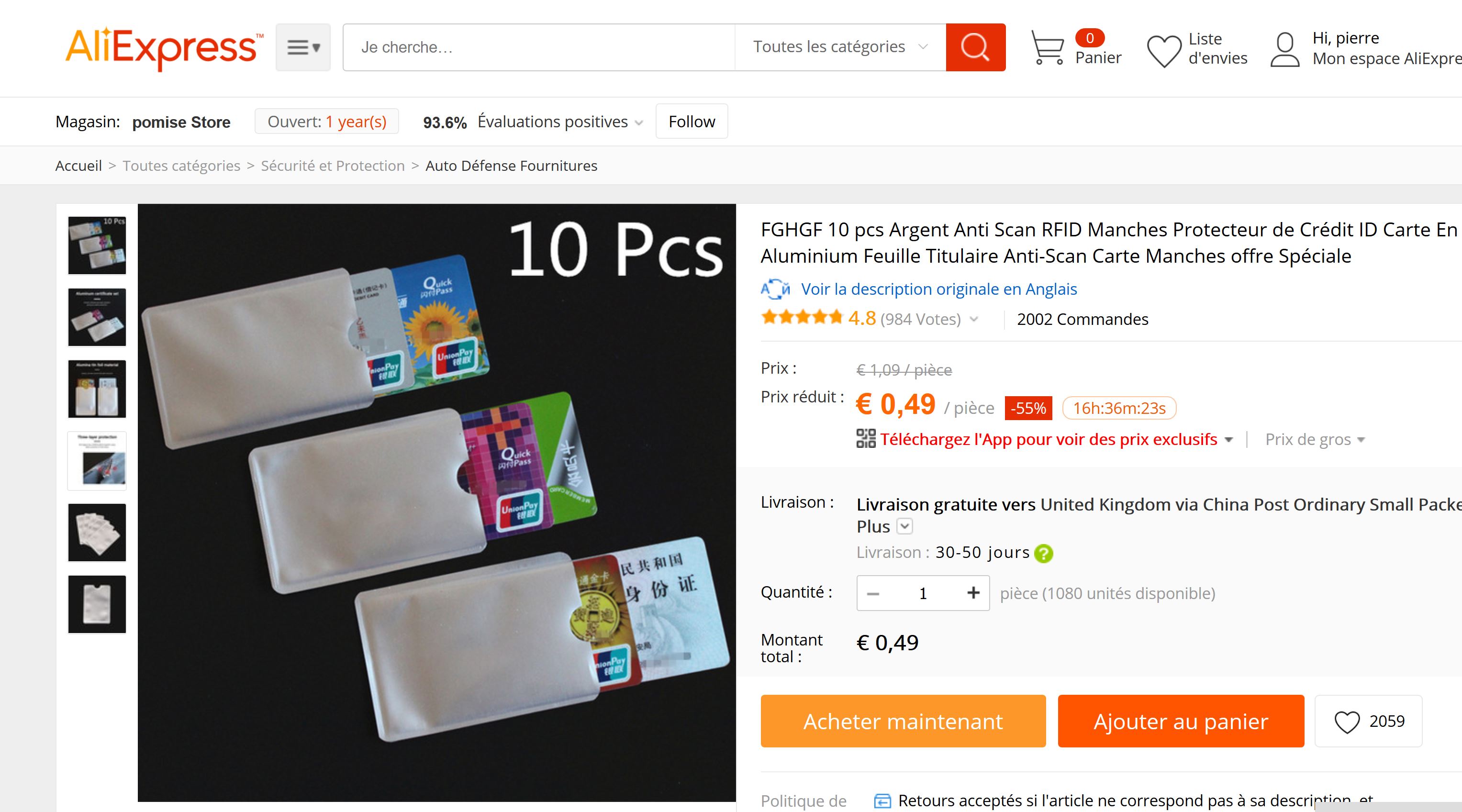
Task: Expand the Évaluations positives chevron
Action: click(x=639, y=122)
